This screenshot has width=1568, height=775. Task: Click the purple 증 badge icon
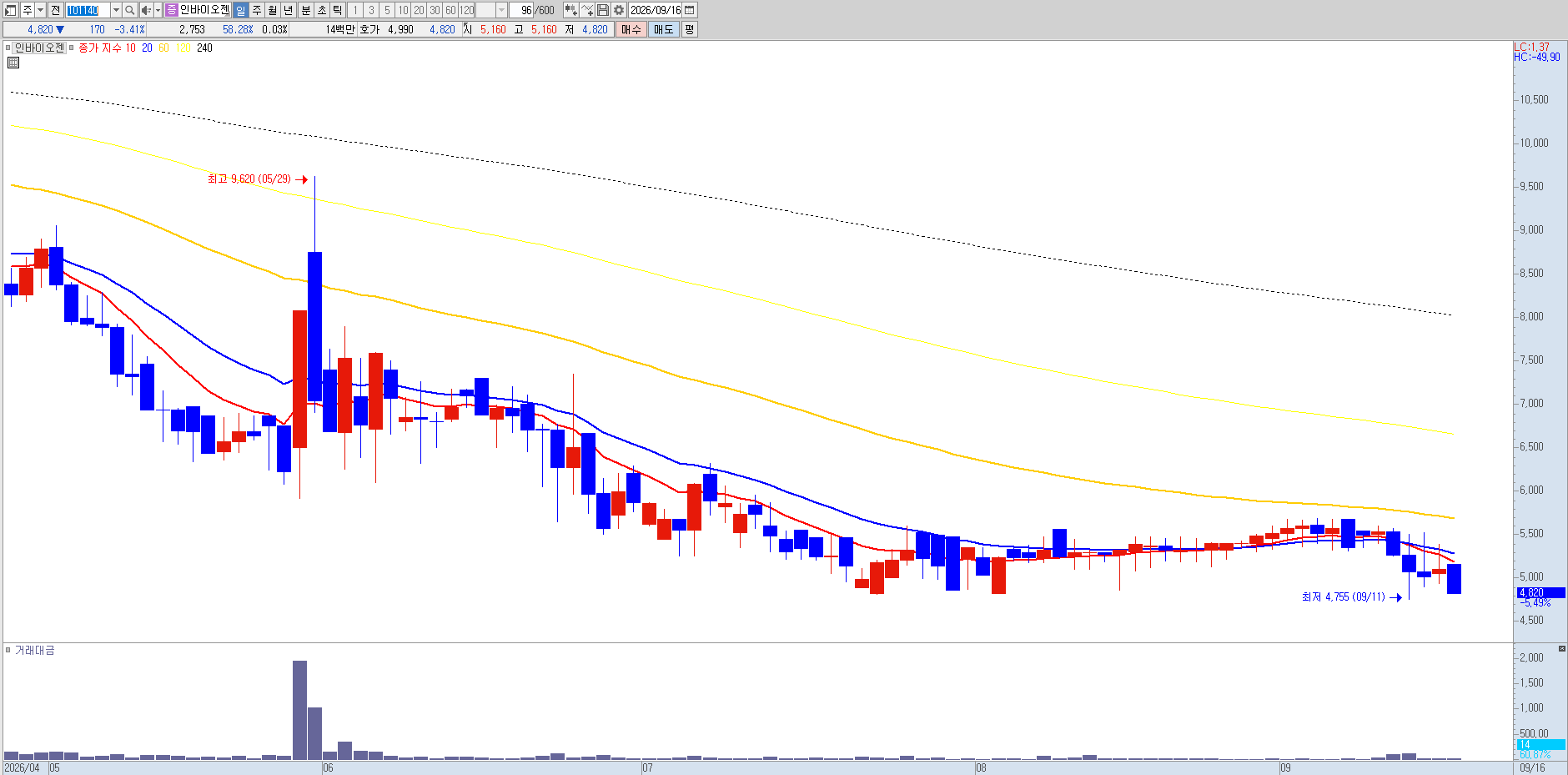[172, 10]
